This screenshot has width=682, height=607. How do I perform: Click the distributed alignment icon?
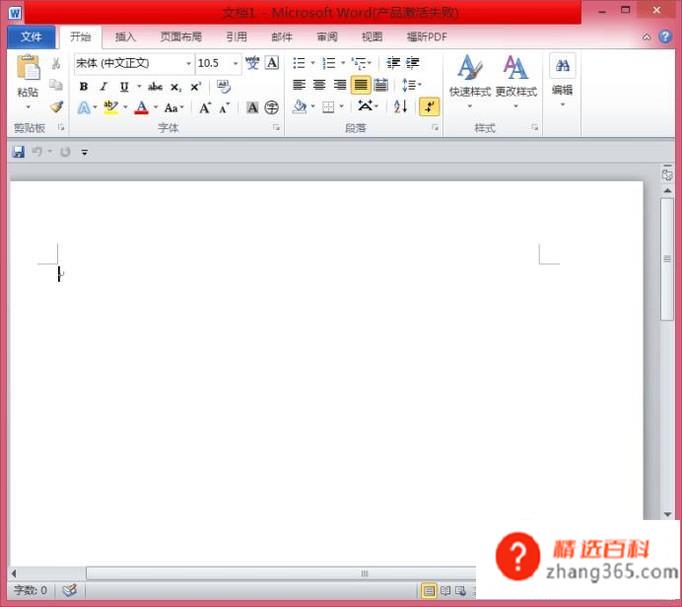381,85
